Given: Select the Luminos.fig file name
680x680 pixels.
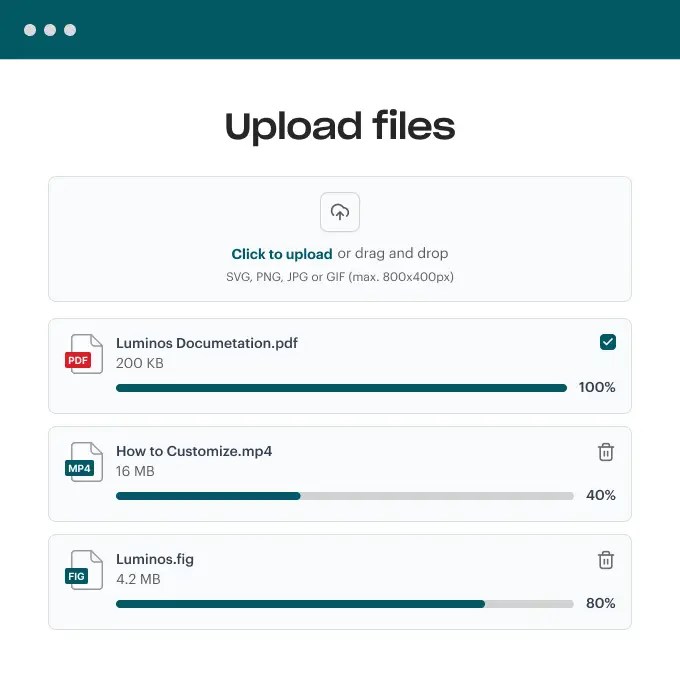Looking at the screenshot, I should click(155, 559).
